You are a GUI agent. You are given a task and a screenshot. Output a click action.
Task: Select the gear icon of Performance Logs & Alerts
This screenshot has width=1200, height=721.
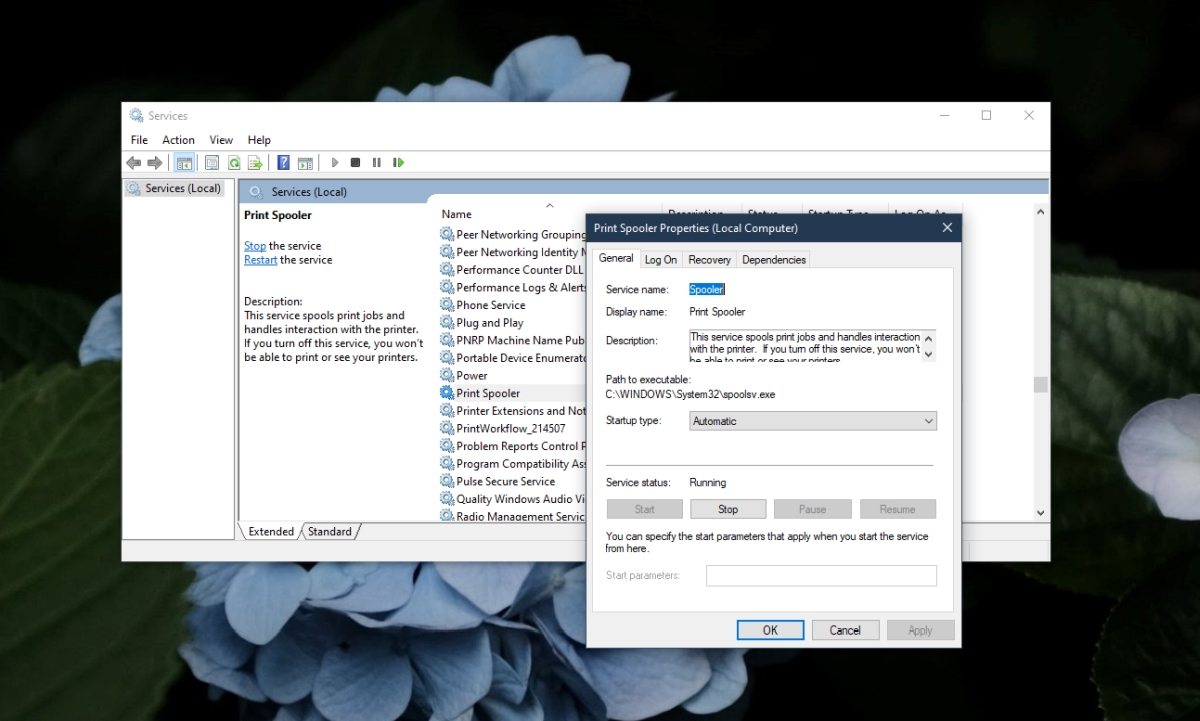coord(447,288)
